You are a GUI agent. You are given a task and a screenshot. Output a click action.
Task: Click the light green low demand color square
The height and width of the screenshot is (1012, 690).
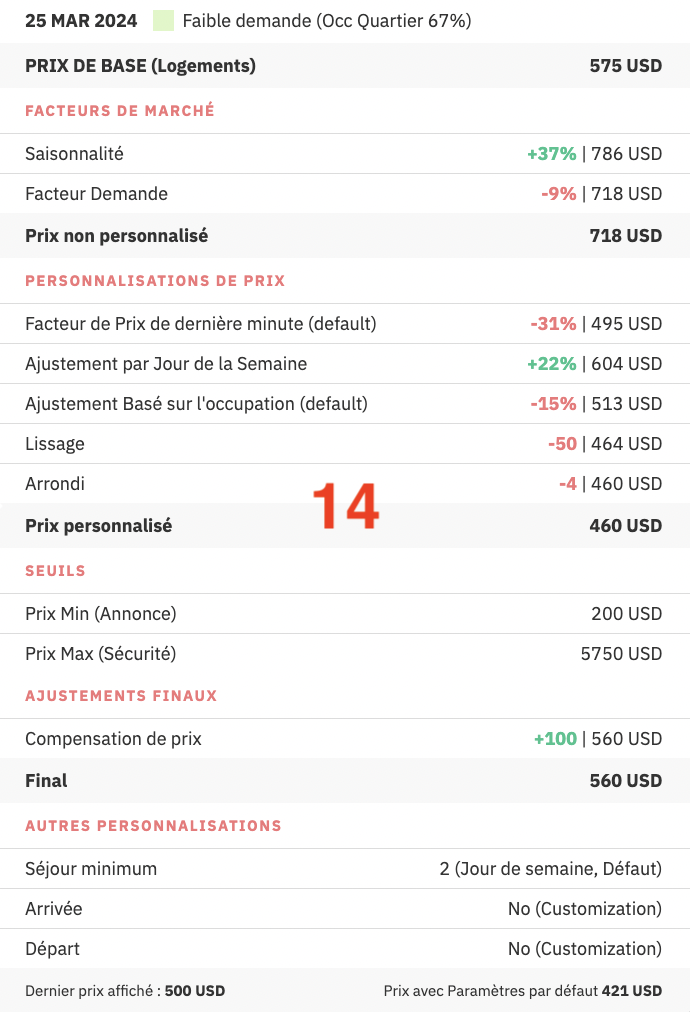(164, 20)
